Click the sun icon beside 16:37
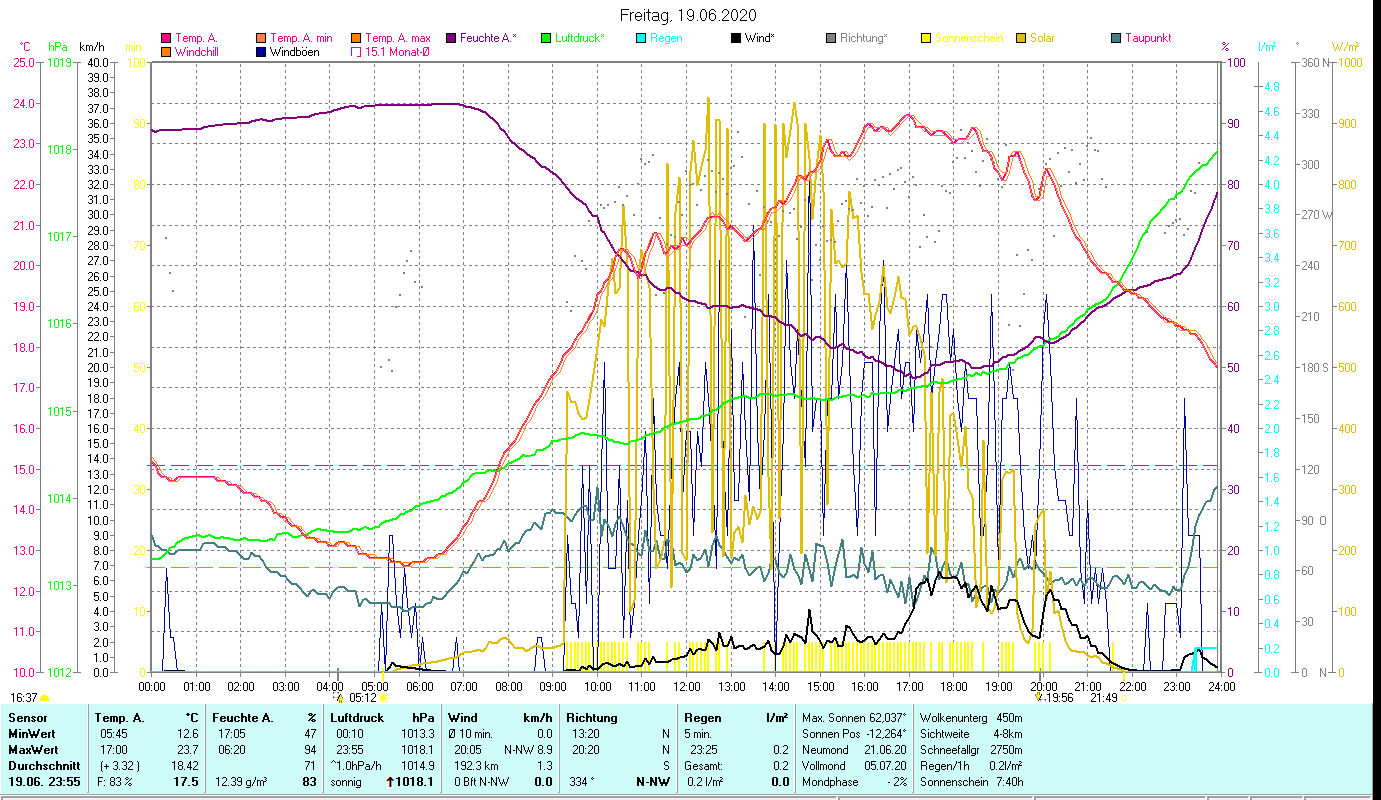Image resolution: width=1381 pixels, height=800 pixels. point(44,698)
